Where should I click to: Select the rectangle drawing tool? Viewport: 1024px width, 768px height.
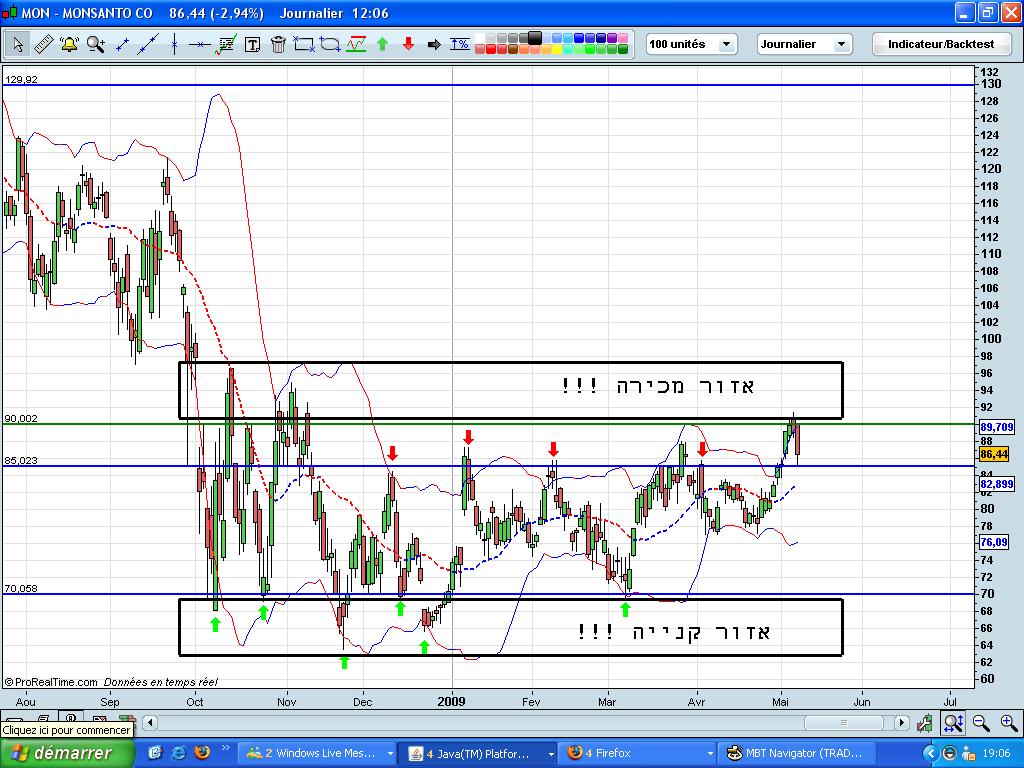(304, 44)
